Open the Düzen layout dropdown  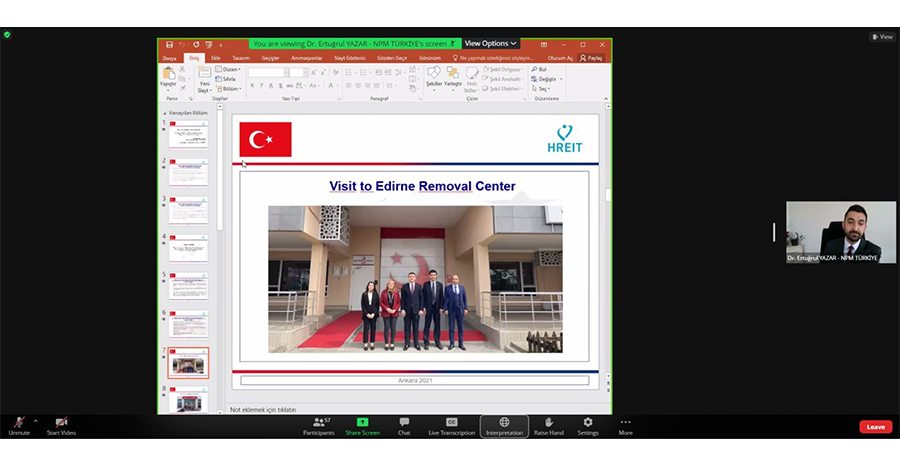228,69
